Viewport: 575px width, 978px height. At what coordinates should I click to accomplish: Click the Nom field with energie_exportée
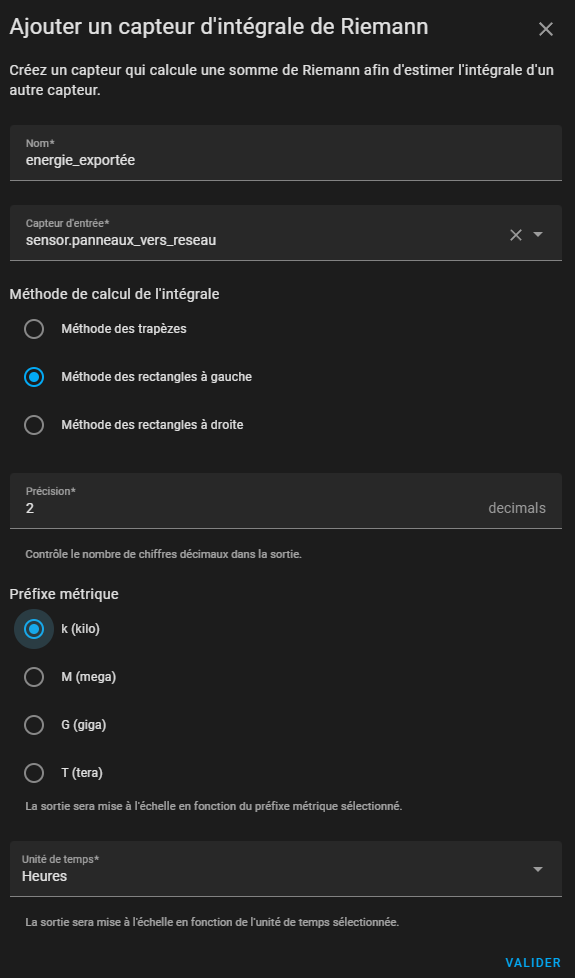tap(286, 153)
